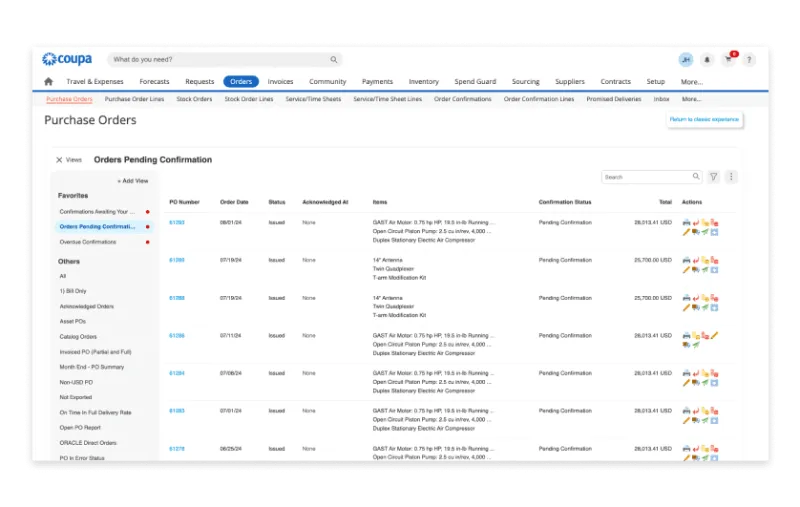Open the help question mark icon
800x507 pixels.
(749, 60)
